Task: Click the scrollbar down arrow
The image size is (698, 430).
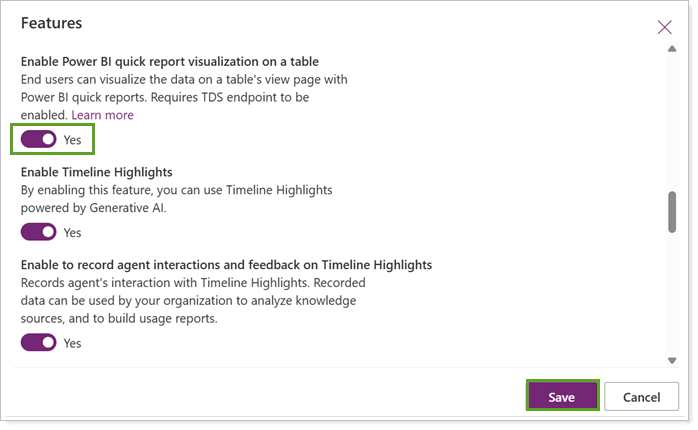Action: coord(672,360)
